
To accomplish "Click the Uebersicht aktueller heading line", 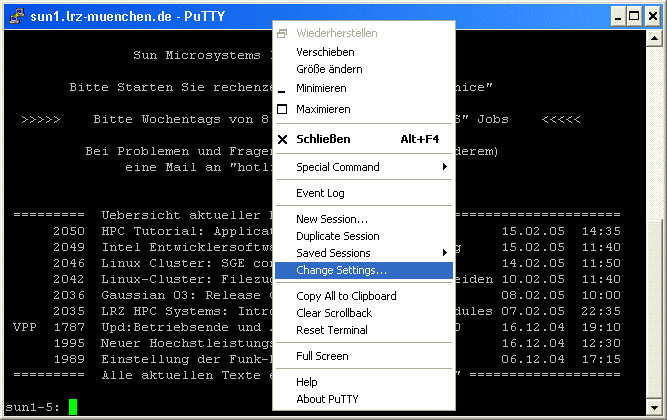I will [143, 215].
